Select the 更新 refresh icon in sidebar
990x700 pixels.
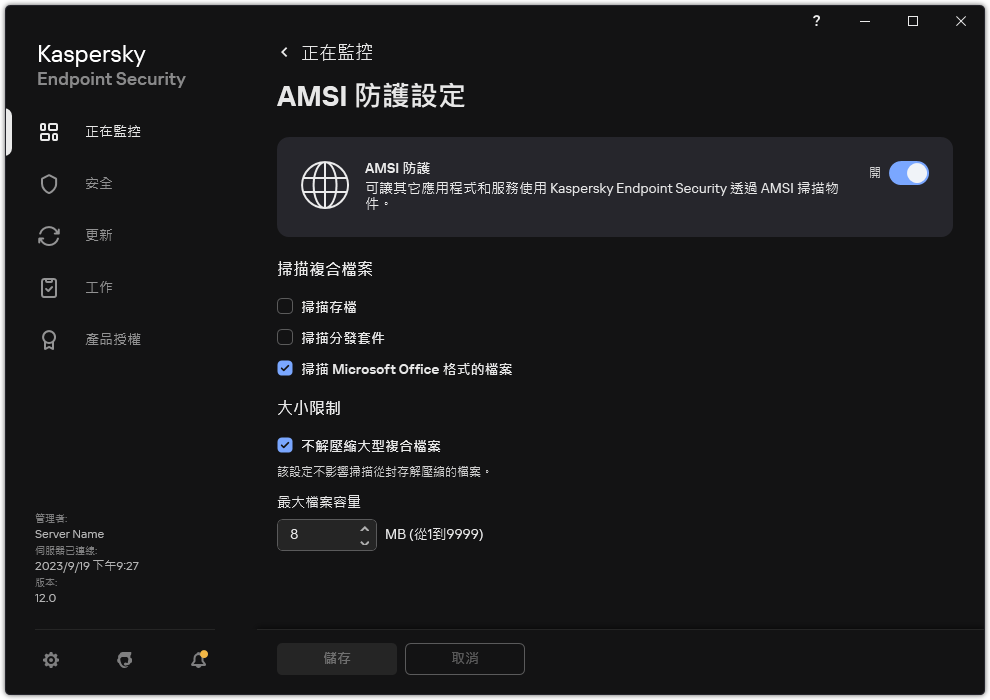tap(48, 235)
